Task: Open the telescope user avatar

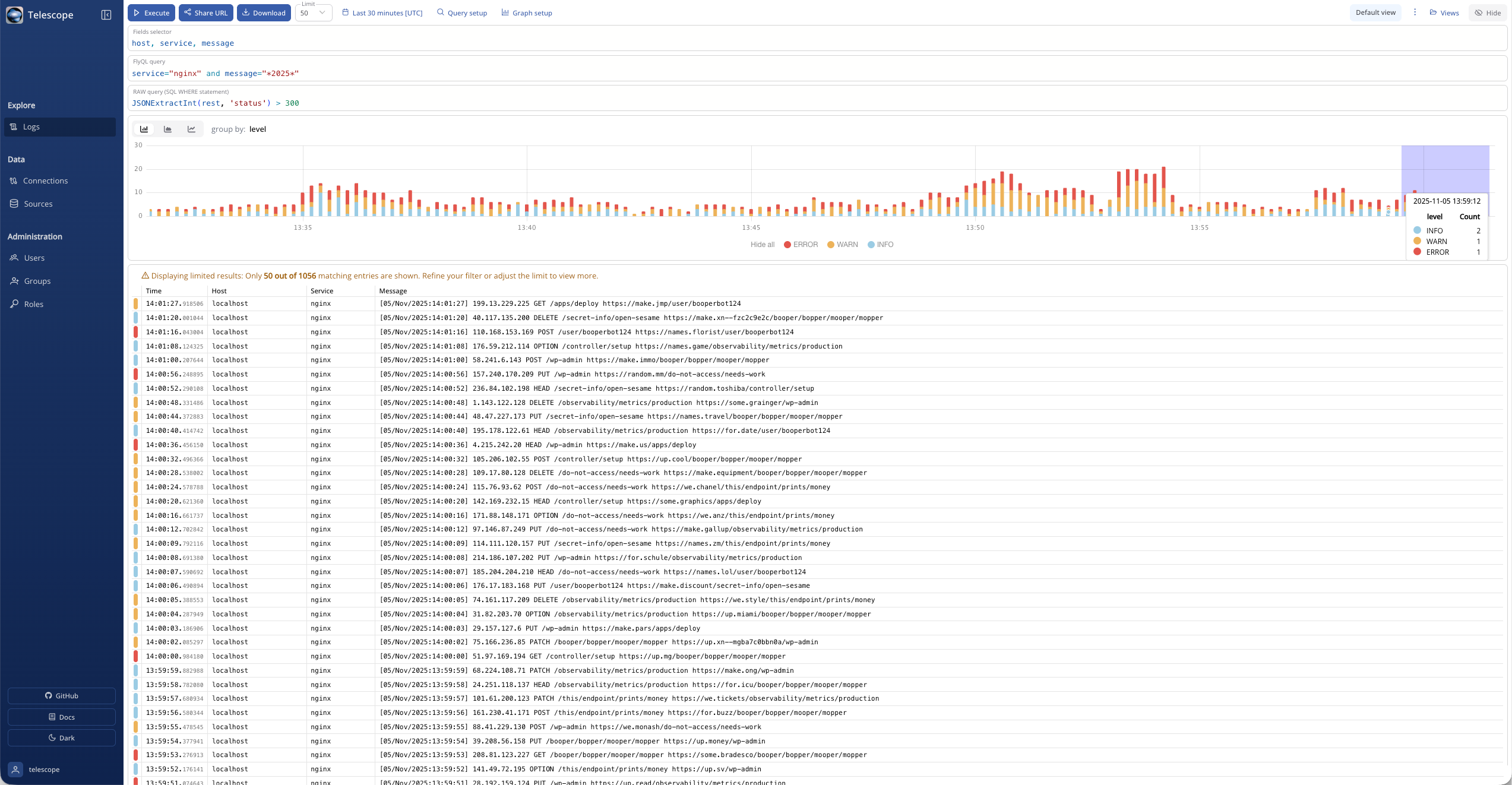Action: click(x=16, y=769)
